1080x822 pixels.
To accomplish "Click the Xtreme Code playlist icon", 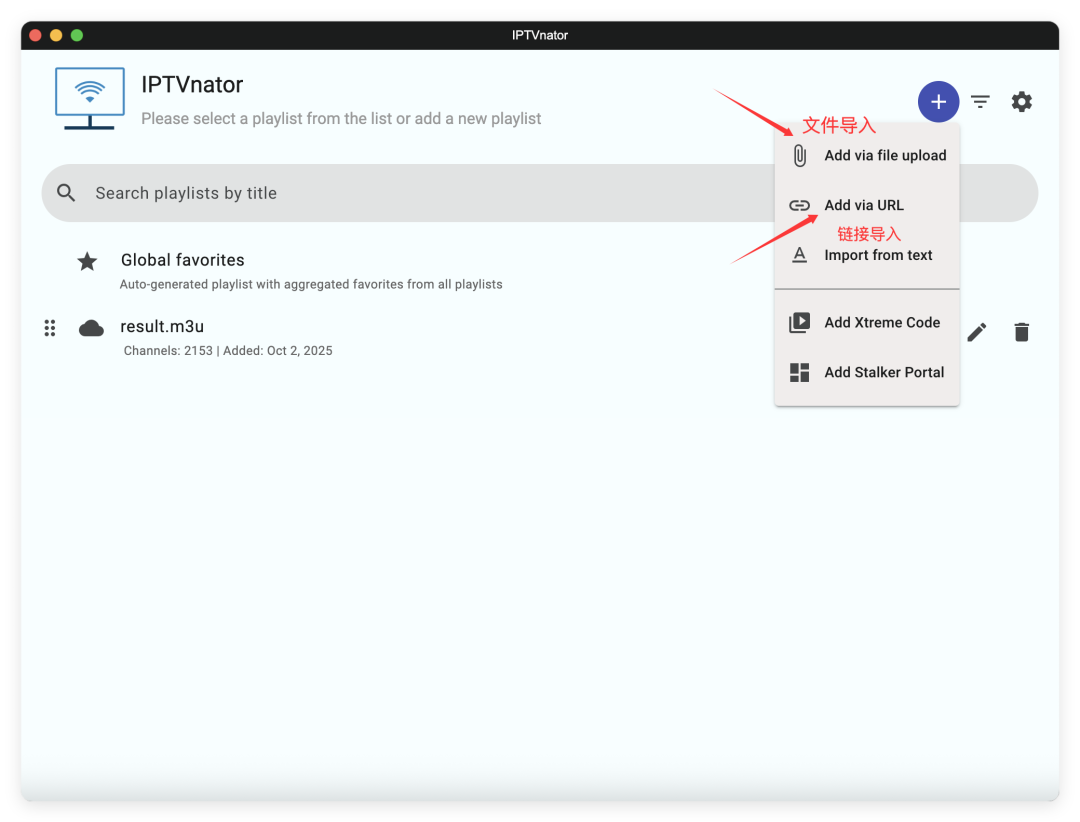I will coord(799,322).
